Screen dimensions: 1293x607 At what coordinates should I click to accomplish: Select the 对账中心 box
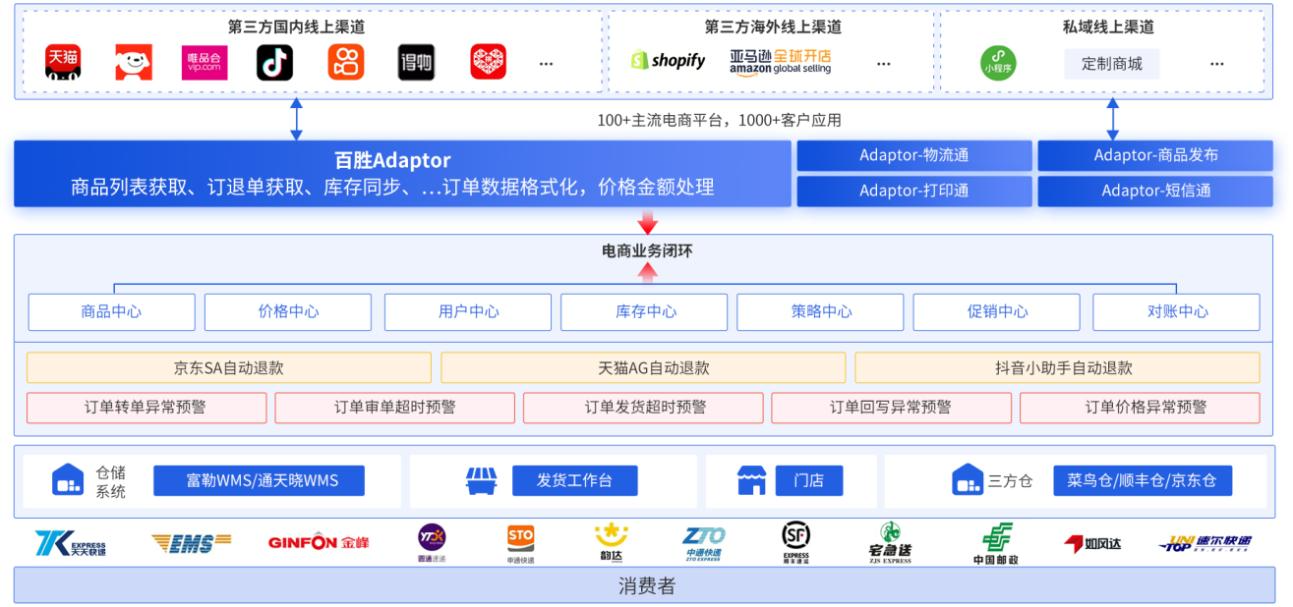[x=1177, y=312]
